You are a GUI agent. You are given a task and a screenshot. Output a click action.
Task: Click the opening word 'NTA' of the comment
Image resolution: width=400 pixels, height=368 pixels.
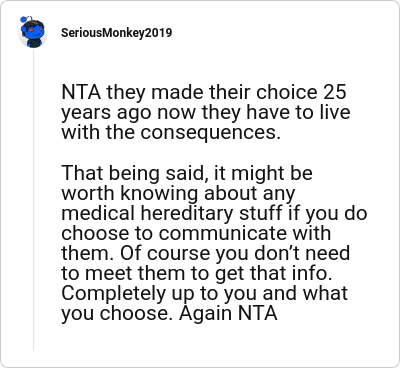81,92
